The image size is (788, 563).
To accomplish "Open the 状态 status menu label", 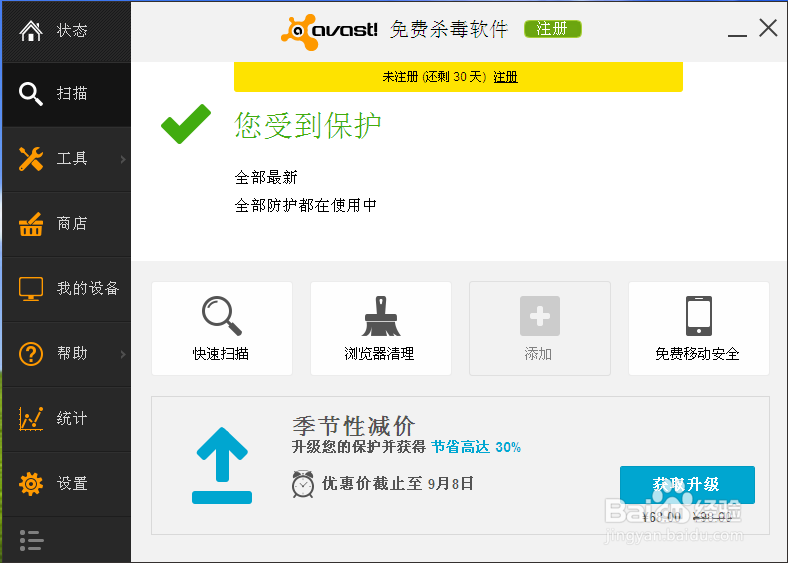I will point(72,30).
